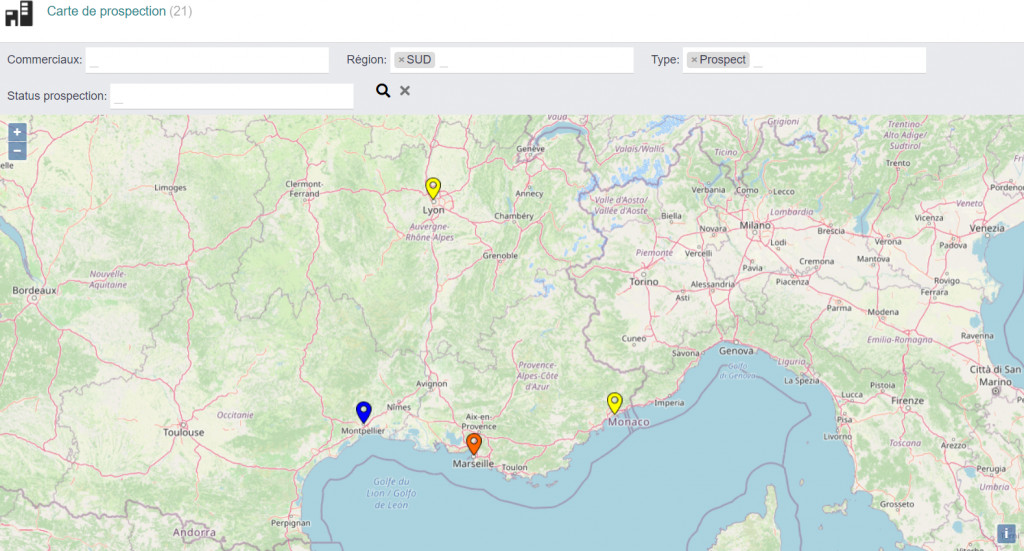Select the orange marker at Marseille
The image size is (1024, 551).
pos(474,443)
